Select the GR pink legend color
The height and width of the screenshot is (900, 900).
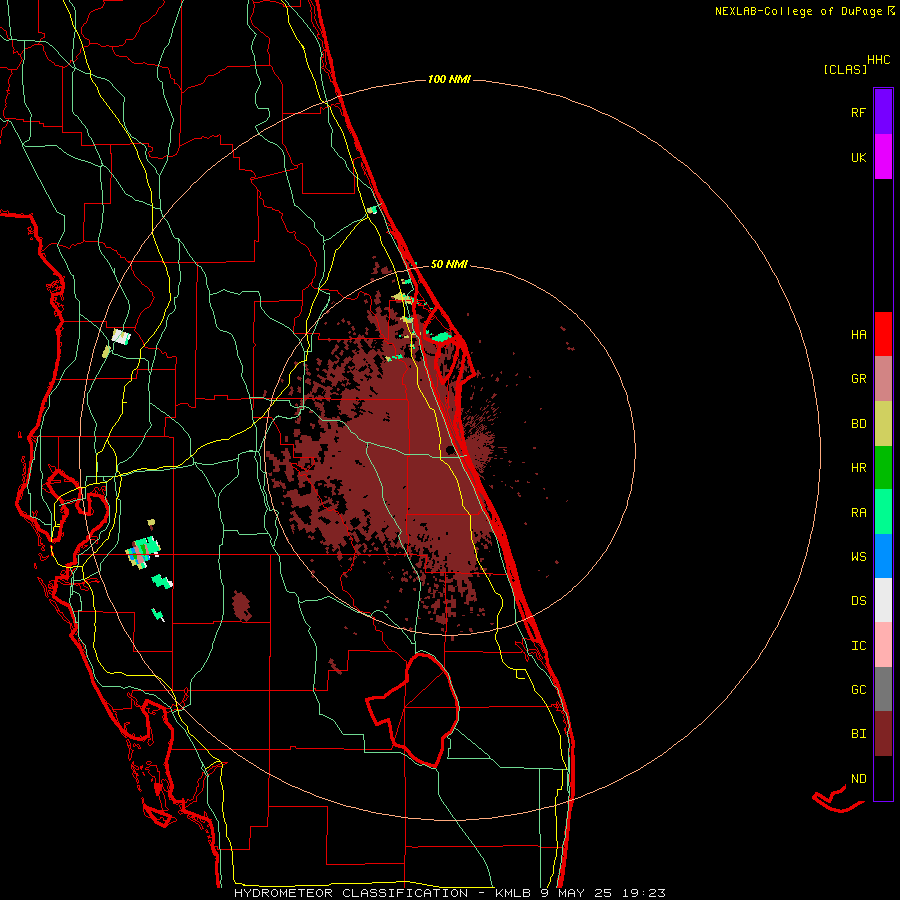pos(883,379)
